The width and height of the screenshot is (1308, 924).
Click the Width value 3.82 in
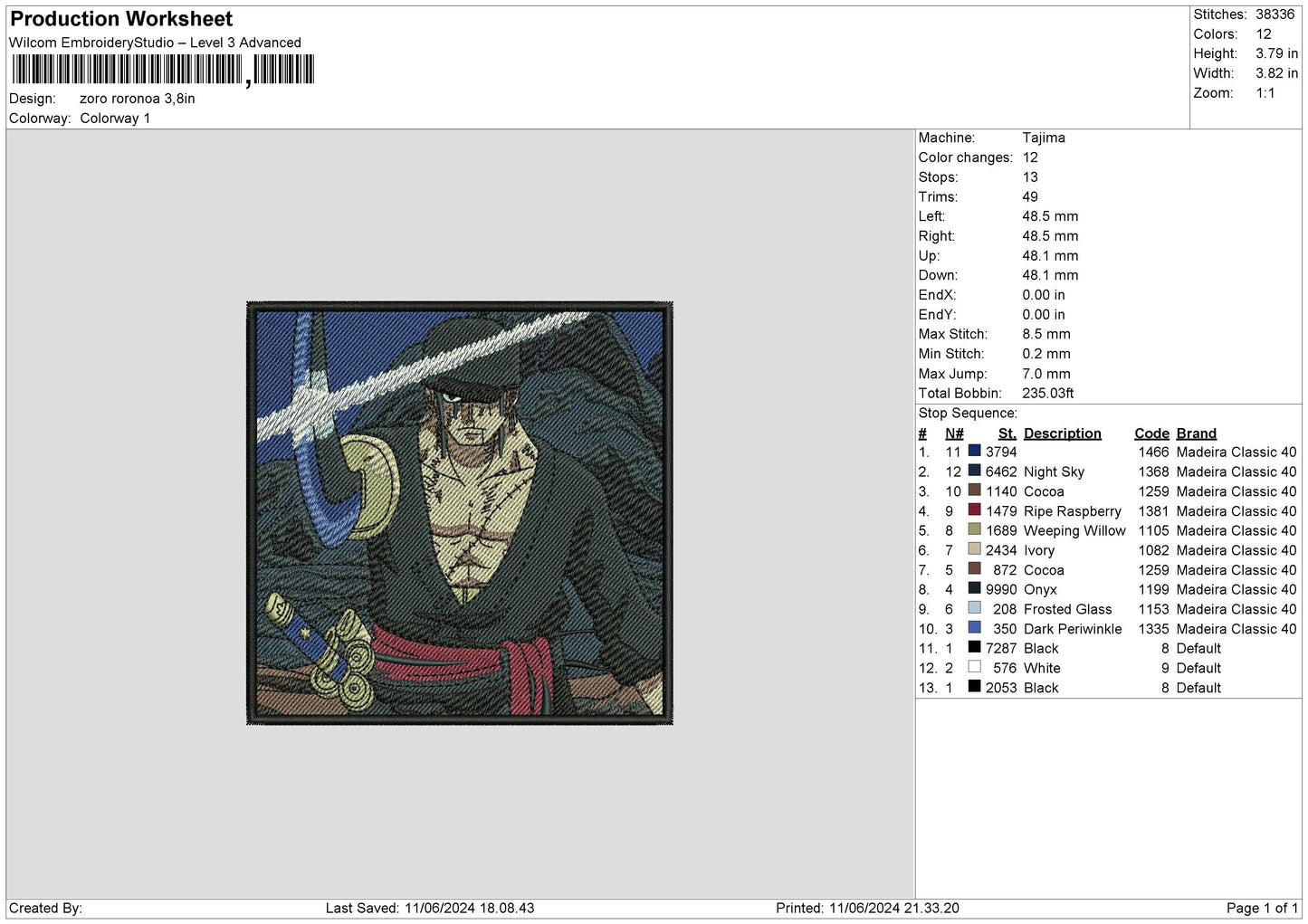coord(1276,73)
